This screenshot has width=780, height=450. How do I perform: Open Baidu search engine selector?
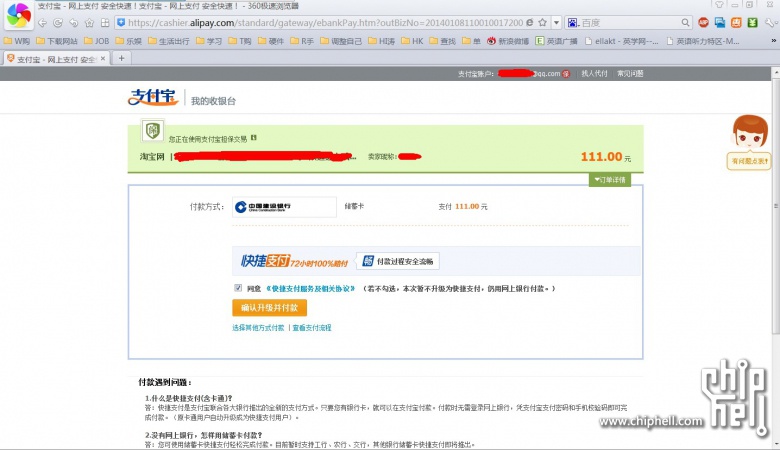573,22
